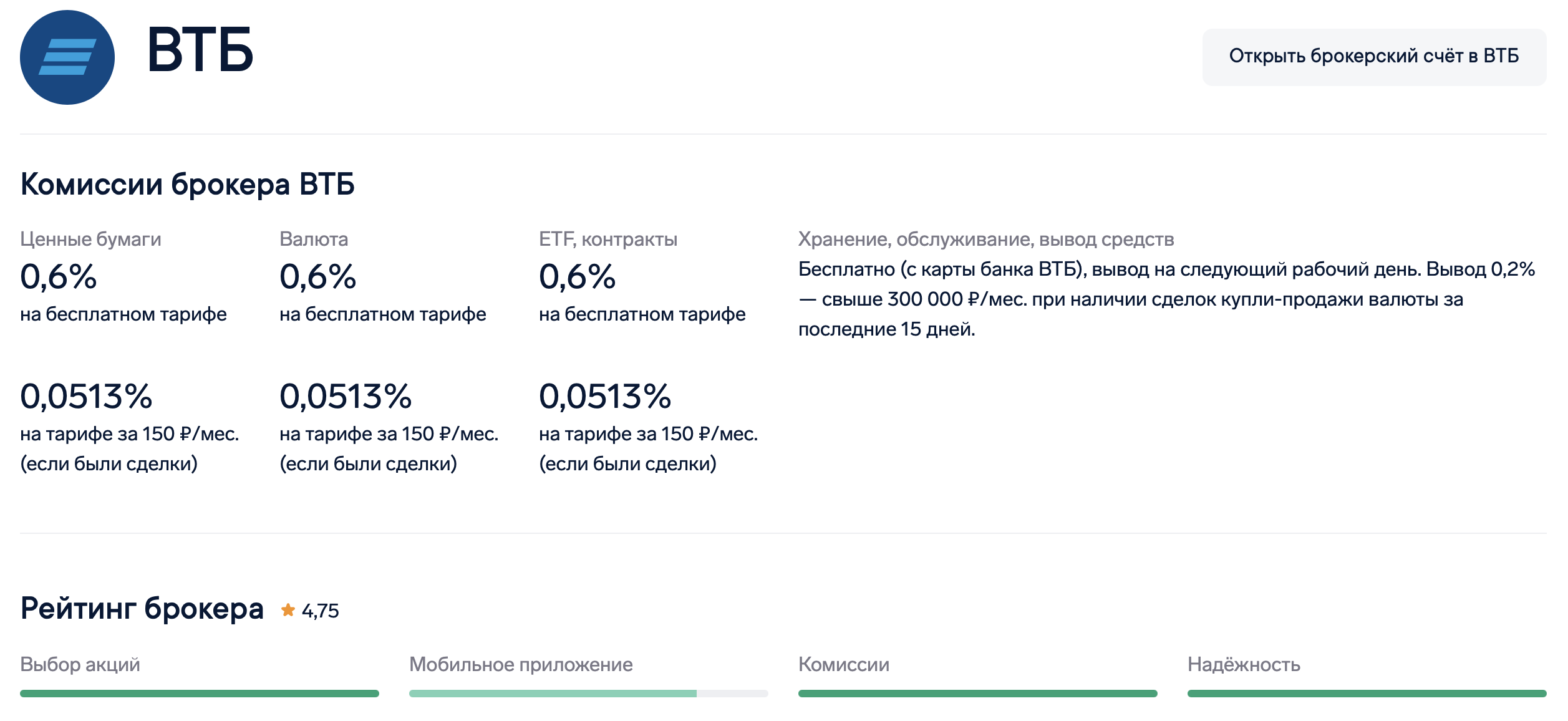Click the 0,0513% value under Валюта

click(x=346, y=396)
